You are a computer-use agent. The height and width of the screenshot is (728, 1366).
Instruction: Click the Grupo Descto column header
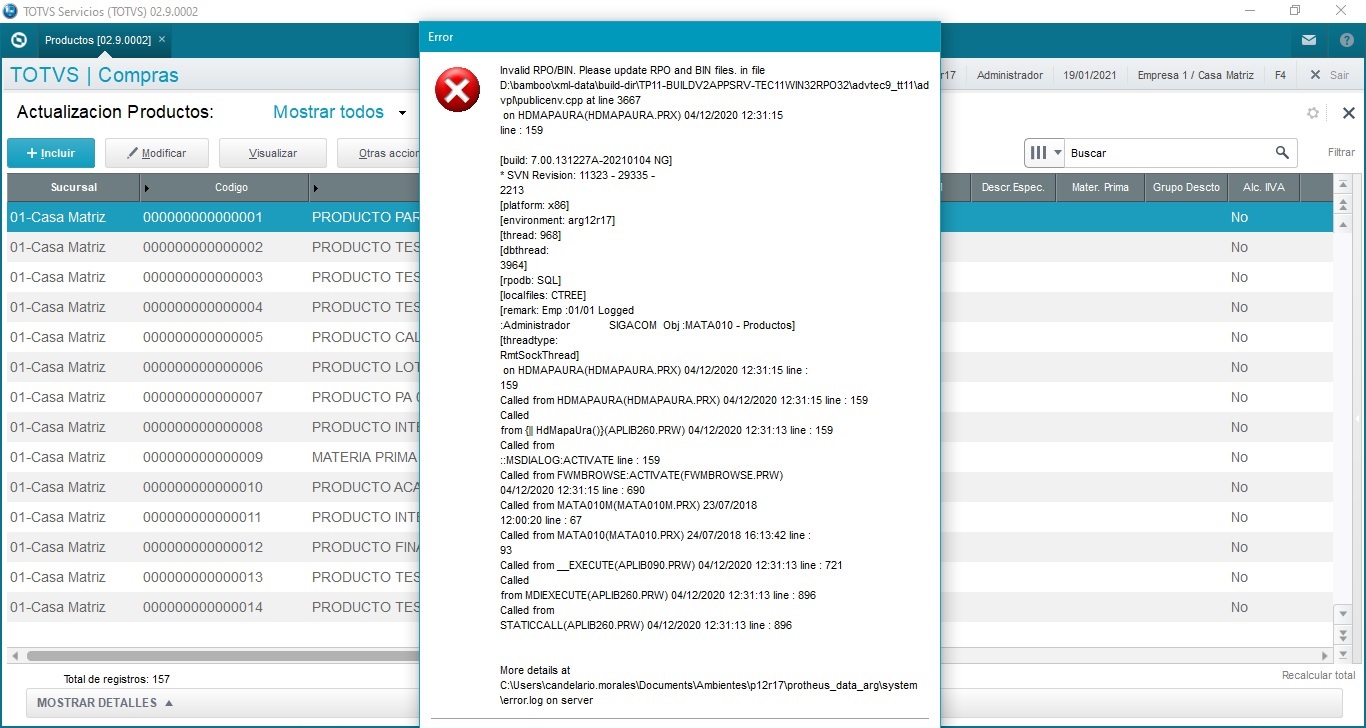[1186, 187]
